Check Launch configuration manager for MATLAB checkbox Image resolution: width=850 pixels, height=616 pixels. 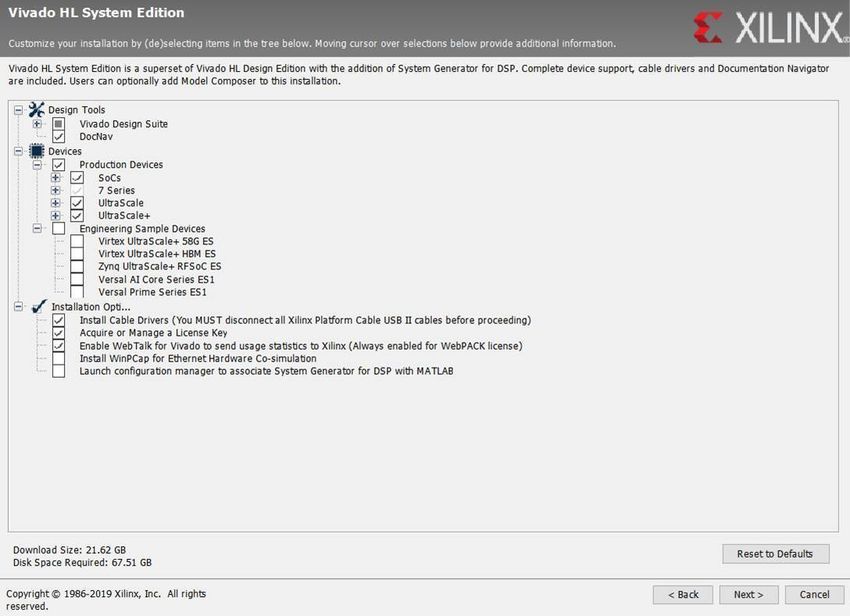click(x=59, y=371)
